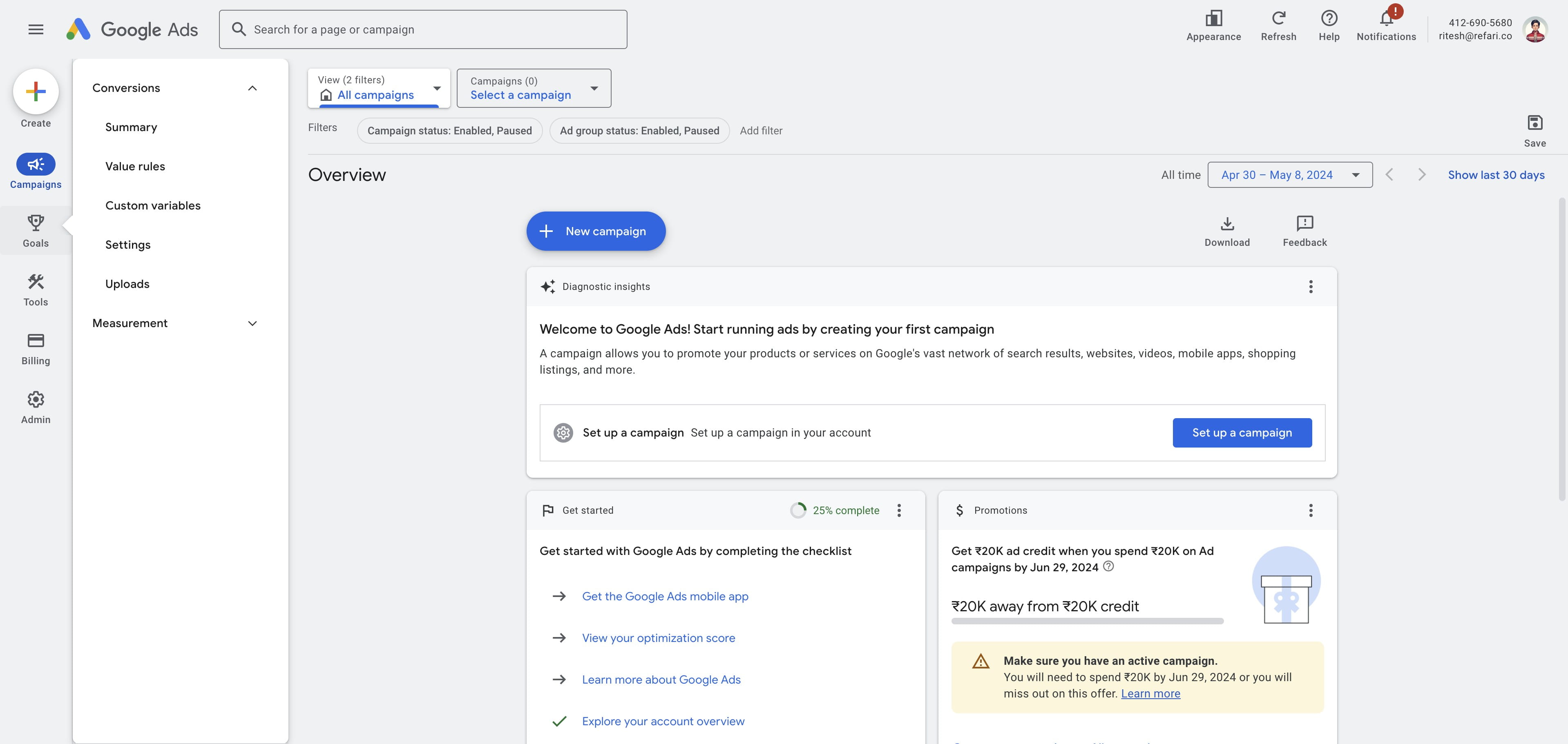Screen dimensions: 1568x744
Task: Open View your optimization score link
Action: [658, 638]
